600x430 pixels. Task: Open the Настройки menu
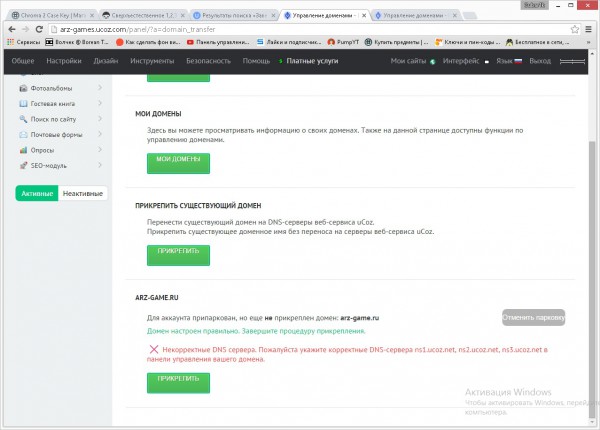point(64,61)
